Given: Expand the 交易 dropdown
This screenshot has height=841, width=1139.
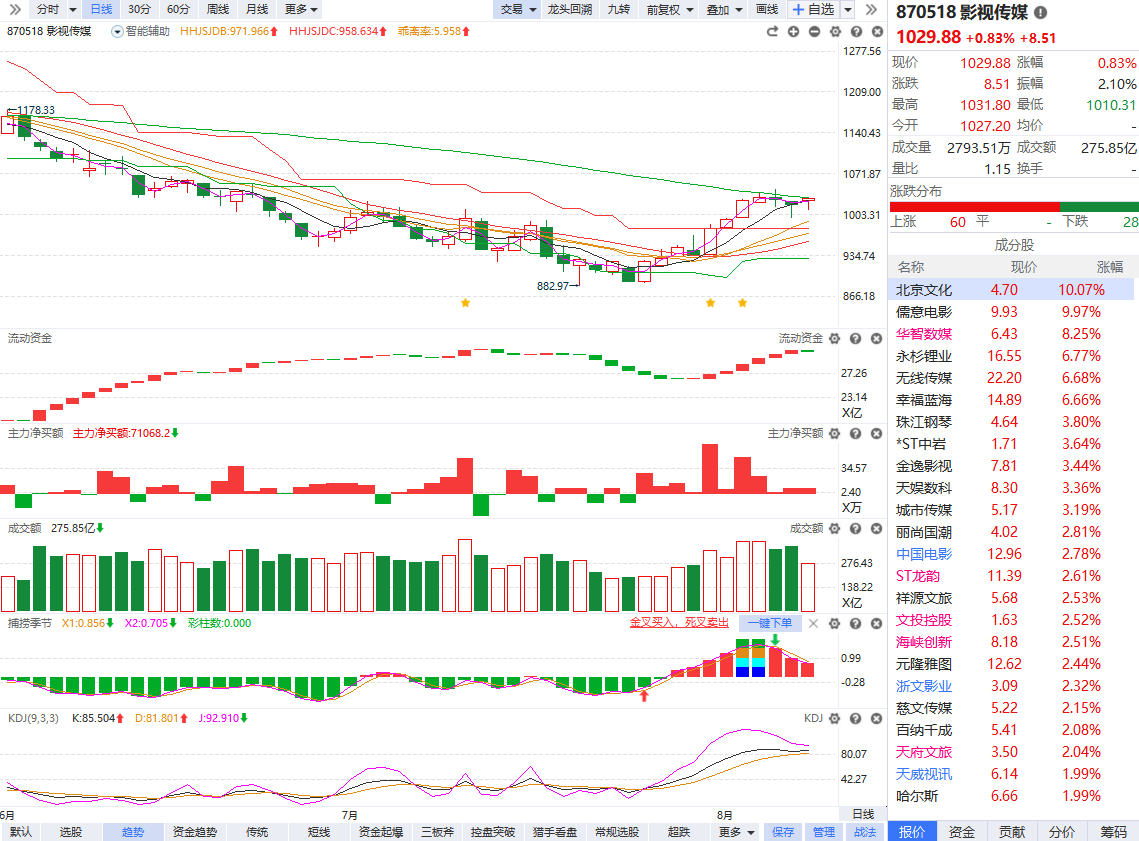Looking at the screenshot, I should (x=518, y=9).
